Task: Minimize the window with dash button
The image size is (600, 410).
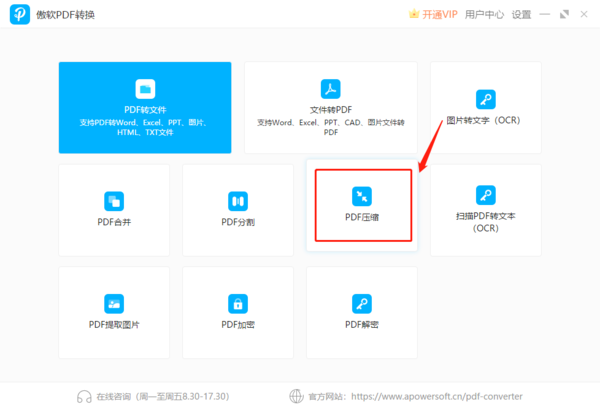Action: [x=545, y=15]
